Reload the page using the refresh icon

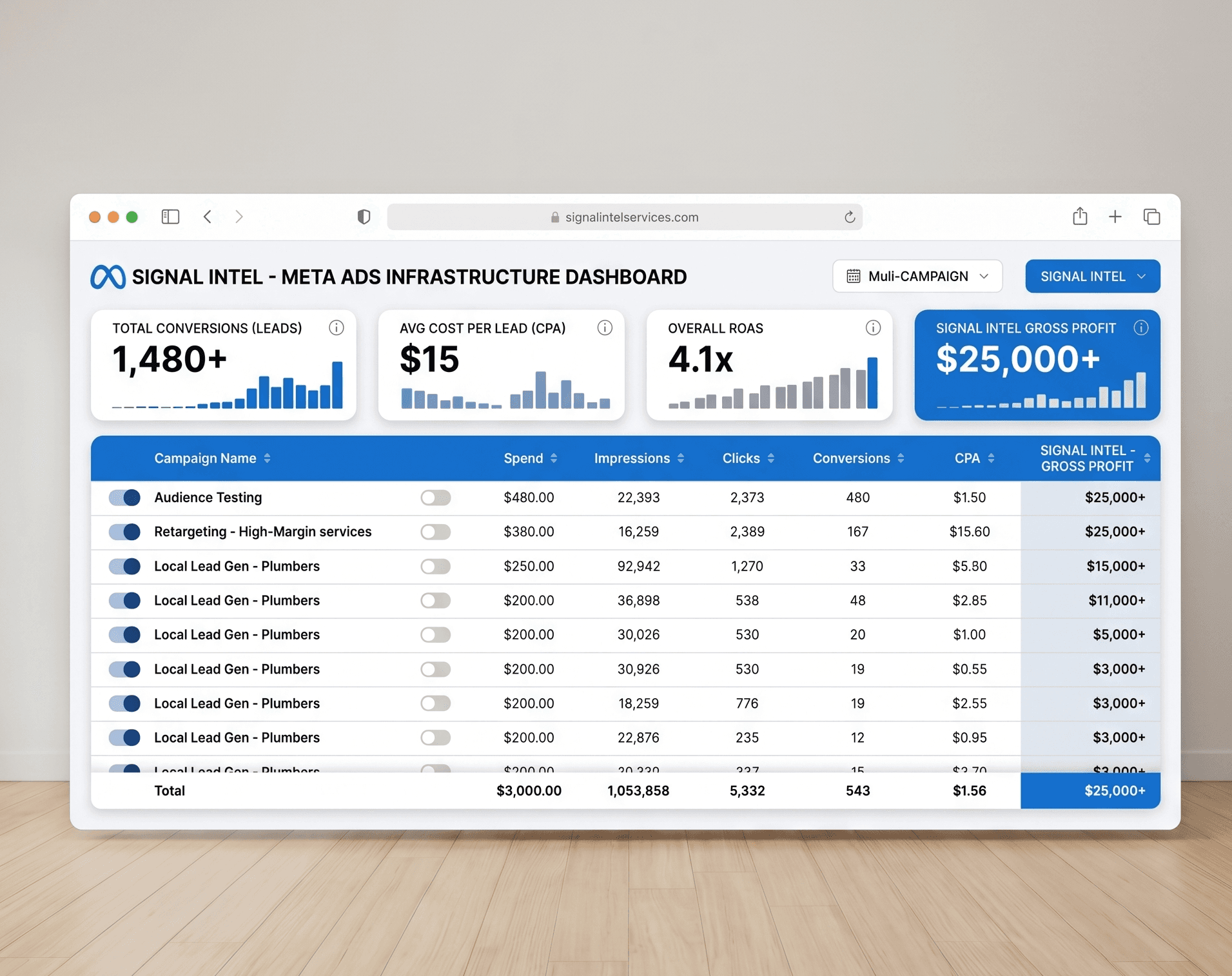[x=850, y=217]
